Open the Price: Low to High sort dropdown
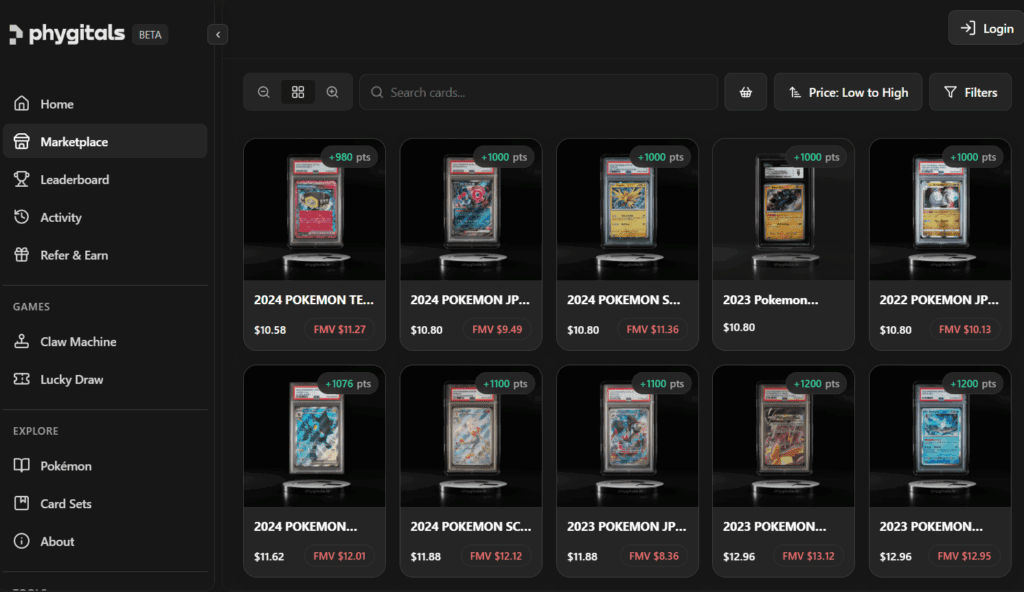The width and height of the screenshot is (1024, 592). point(848,92)
